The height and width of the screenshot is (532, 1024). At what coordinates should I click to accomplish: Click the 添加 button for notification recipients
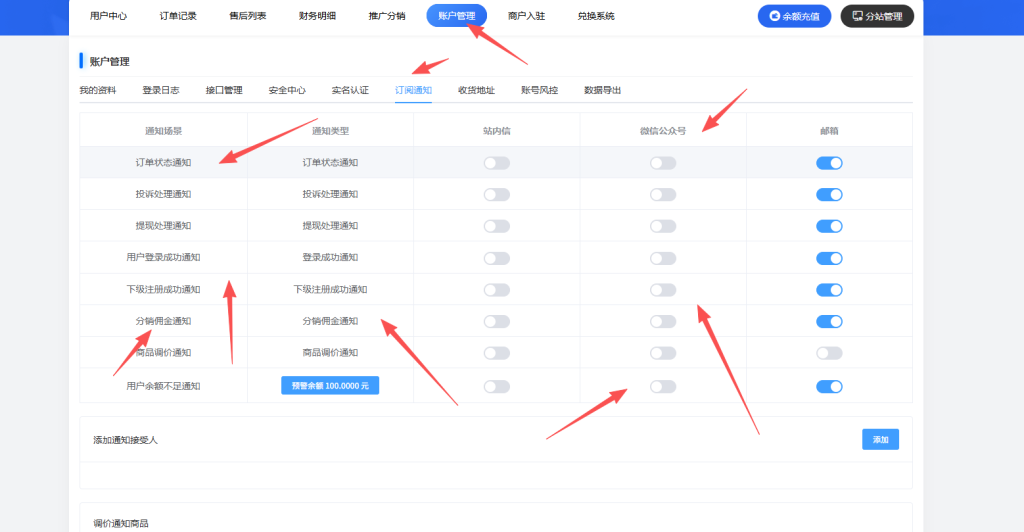coord(880,439)
